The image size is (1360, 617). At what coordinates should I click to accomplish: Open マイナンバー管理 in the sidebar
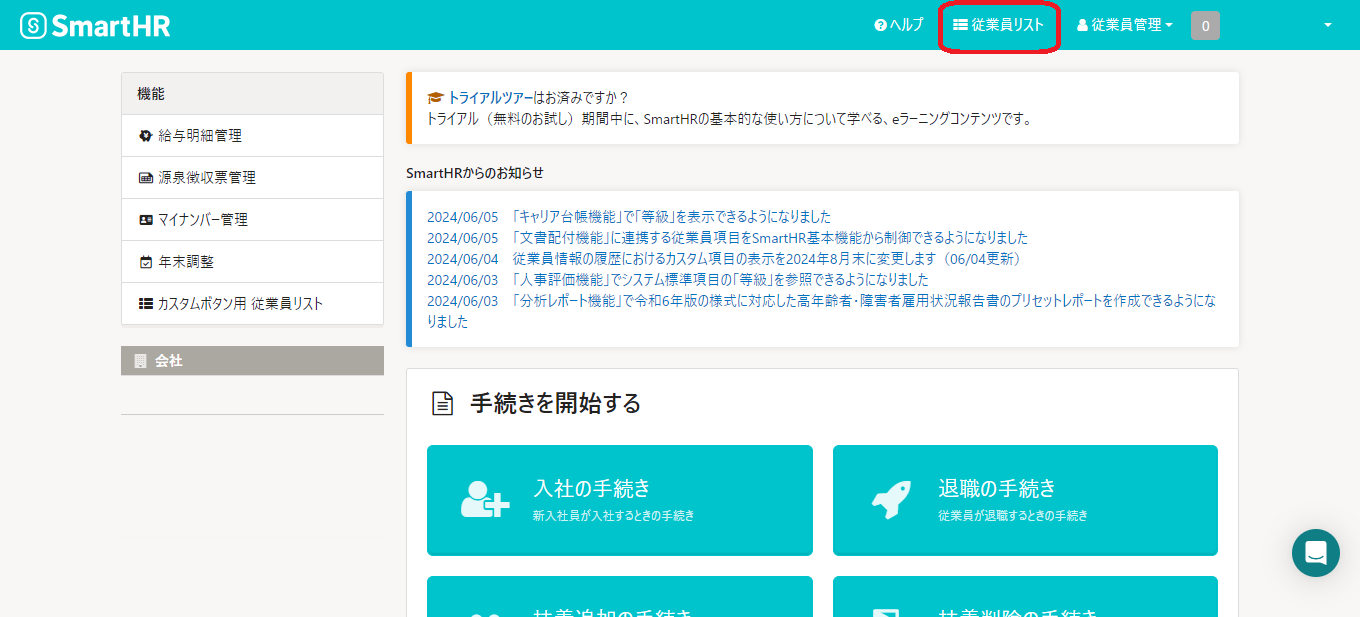(x=252, y=220)
